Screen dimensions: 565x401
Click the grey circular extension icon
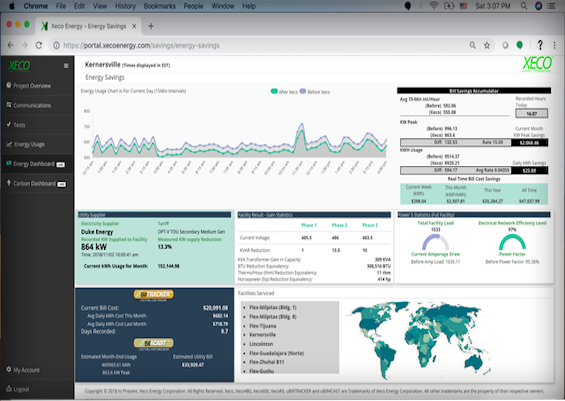505,45
